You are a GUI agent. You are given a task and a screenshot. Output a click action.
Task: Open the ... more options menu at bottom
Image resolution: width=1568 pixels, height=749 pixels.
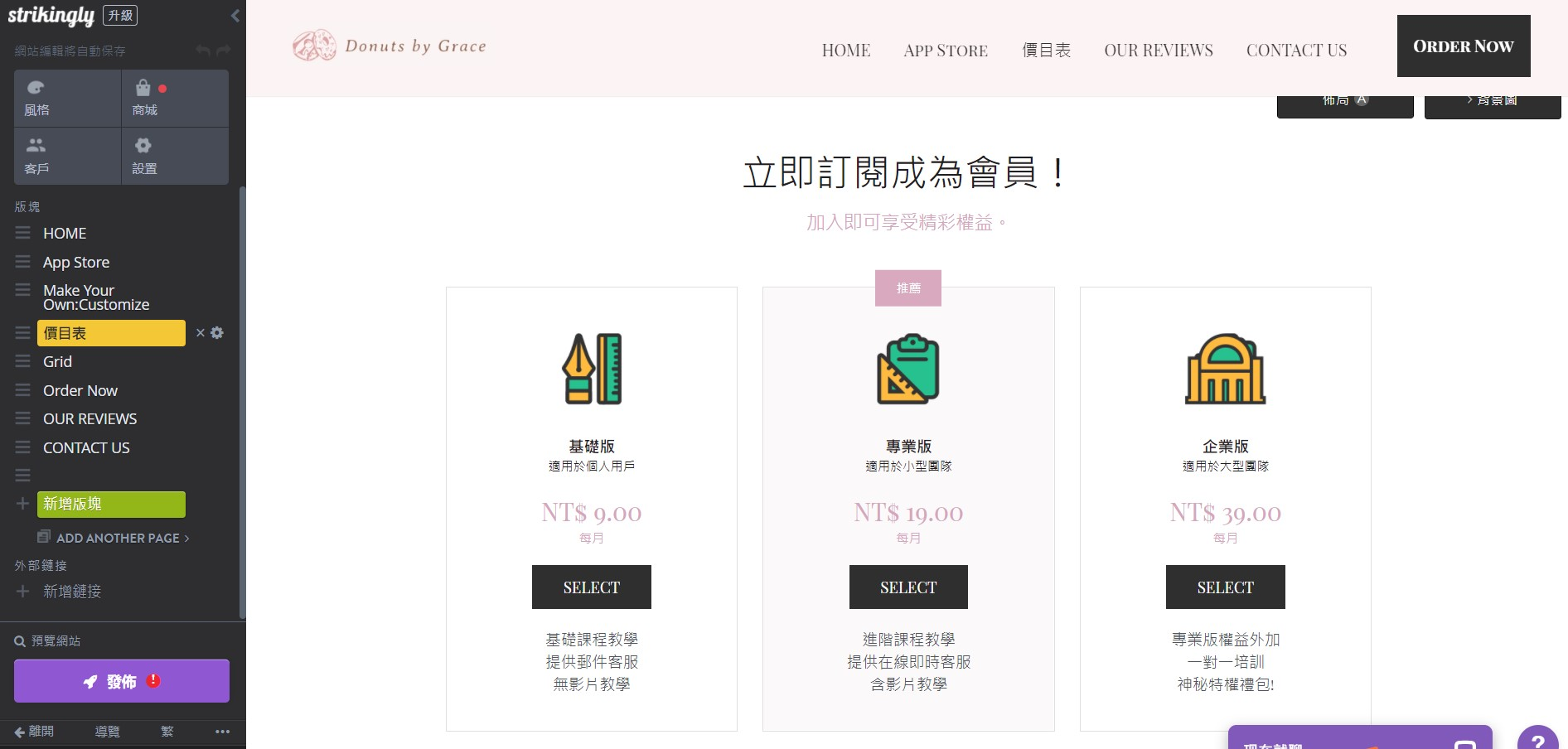click(221, 732)
